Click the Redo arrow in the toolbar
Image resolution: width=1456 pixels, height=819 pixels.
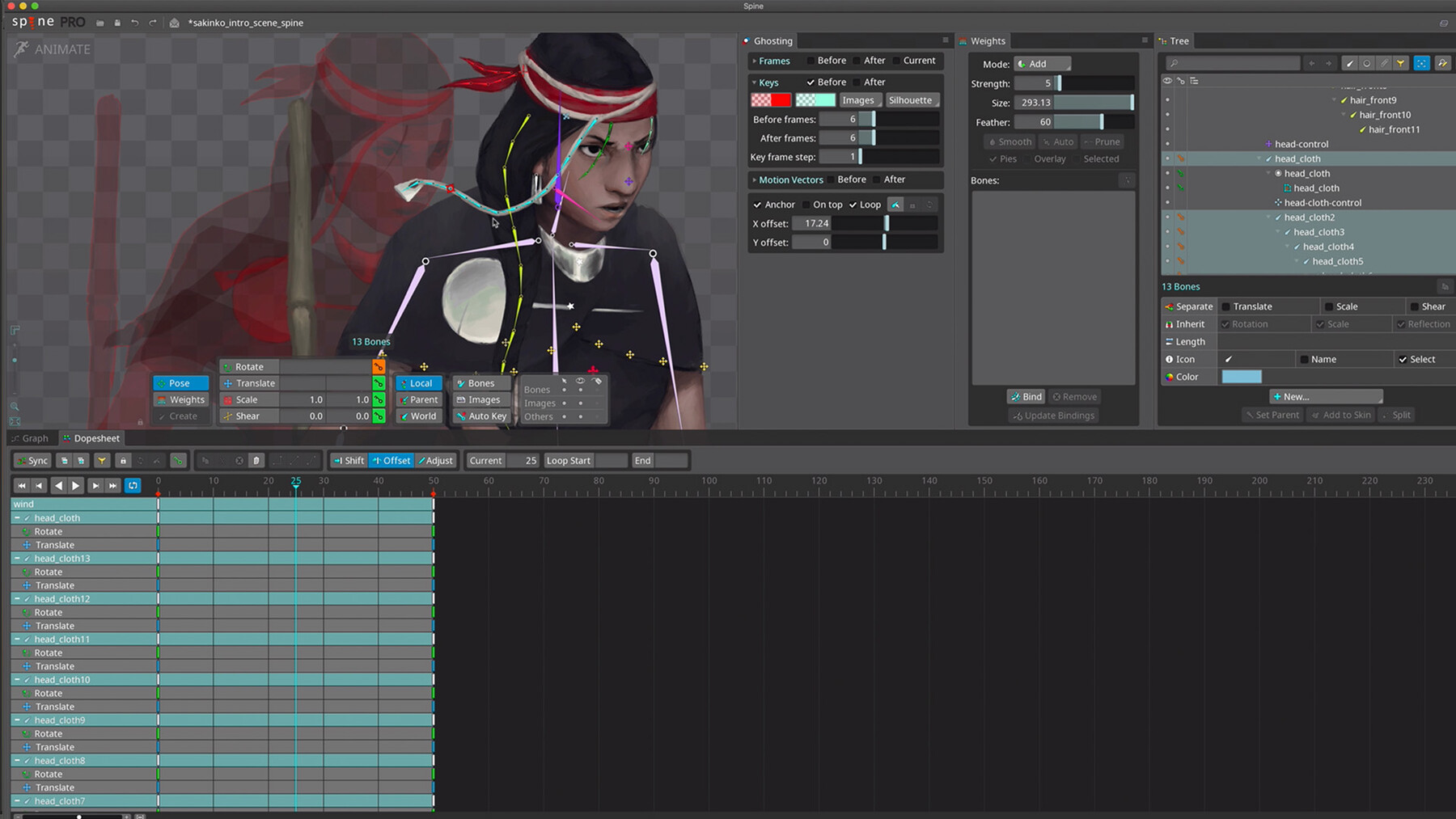click(152, 23)
